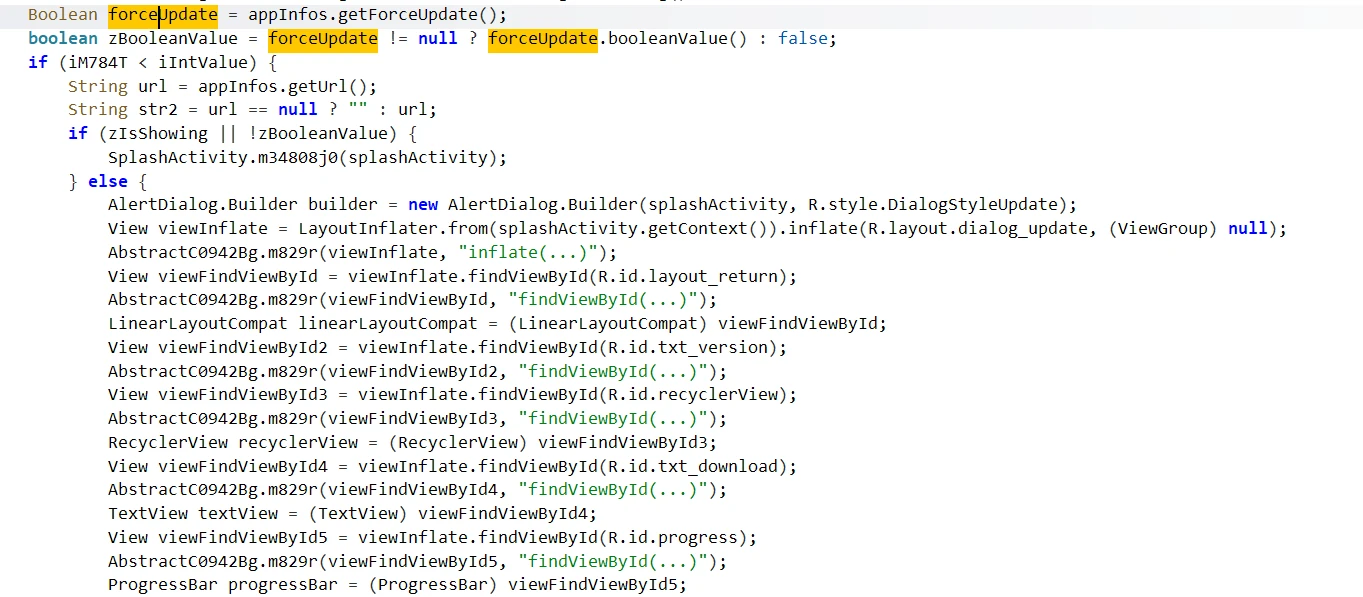Select the LayoutInflater class name
Viewport: 1363px width, 597px height.
coord(363,228)
